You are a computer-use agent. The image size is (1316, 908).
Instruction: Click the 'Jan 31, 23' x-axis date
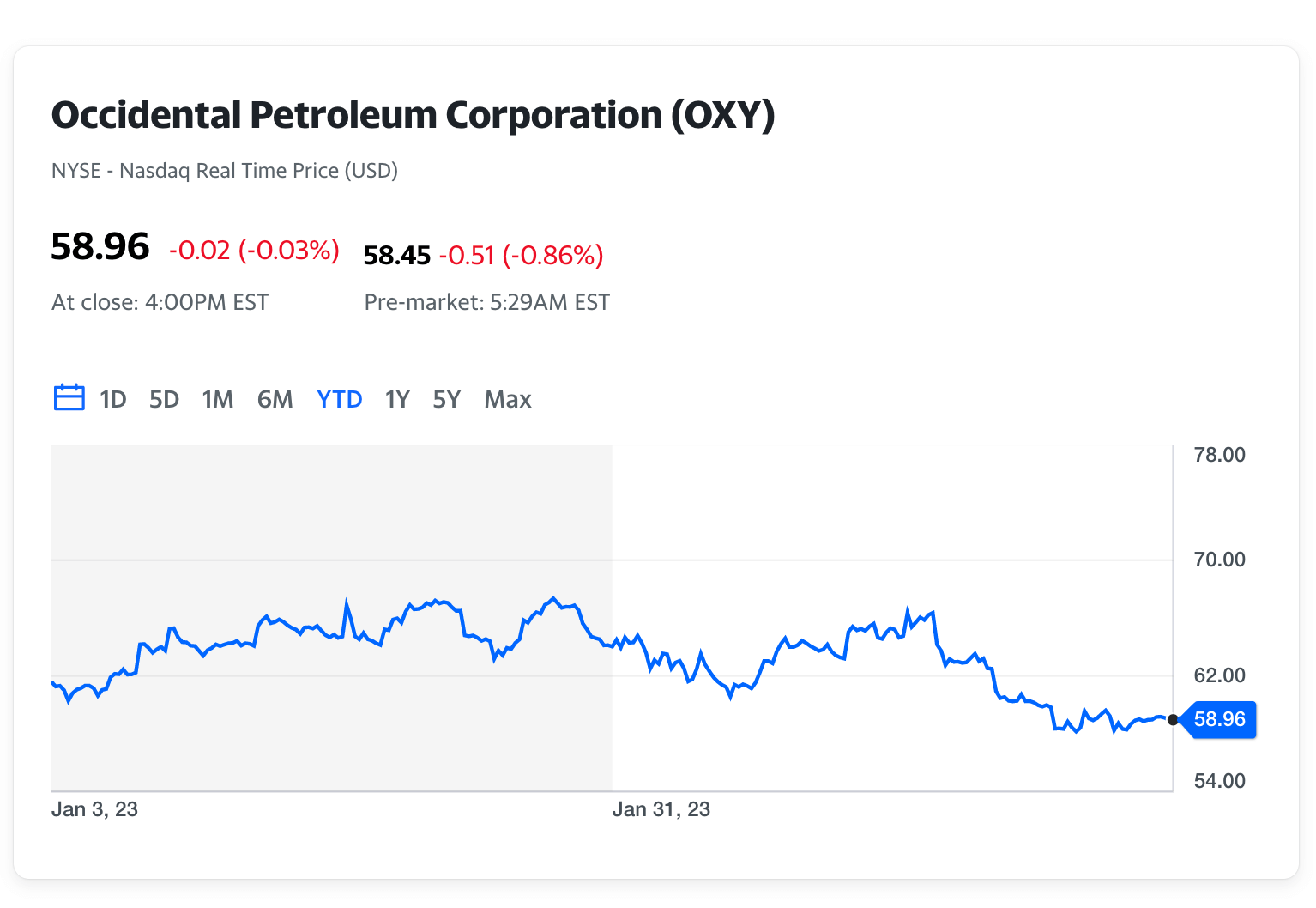point(661,809)
